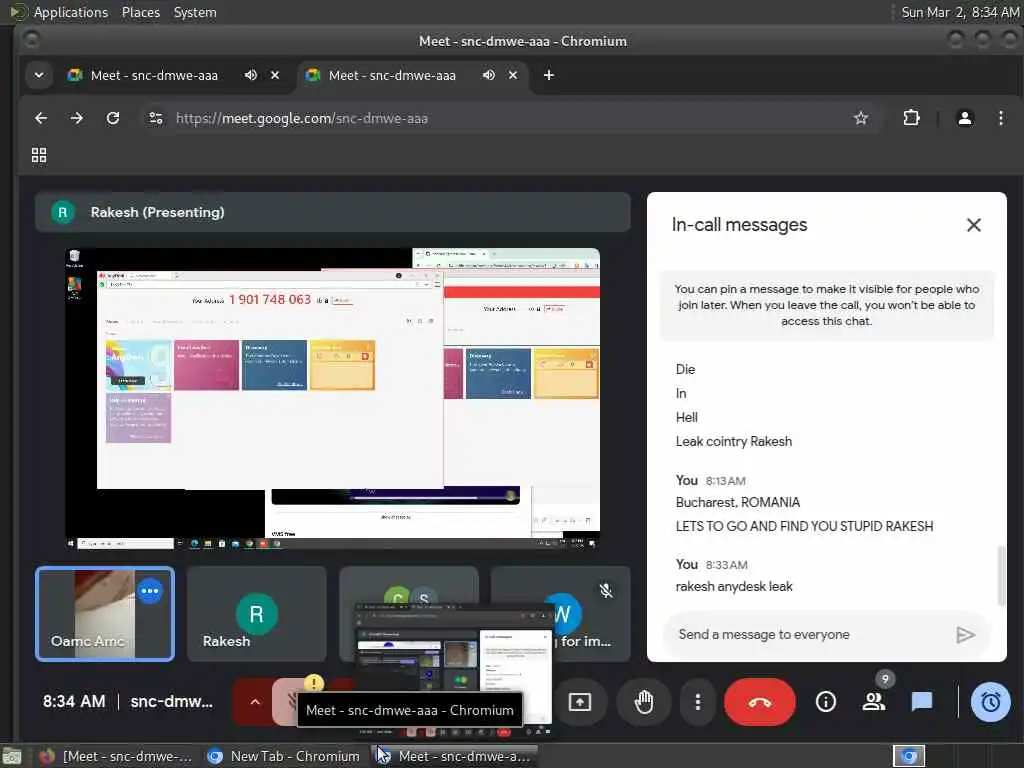1024x768 pixels.
Task: Raise your hand
Action: [x=644, y=702]
